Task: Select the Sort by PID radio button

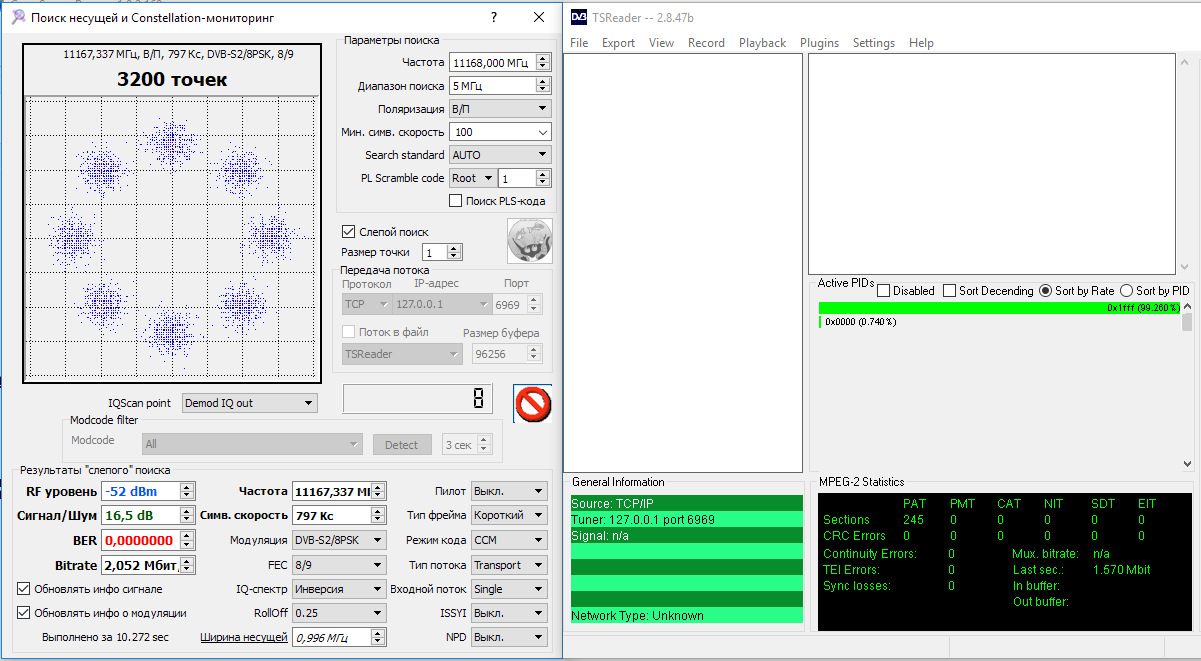Action: pyautogui.click(x=1126, y=291)
